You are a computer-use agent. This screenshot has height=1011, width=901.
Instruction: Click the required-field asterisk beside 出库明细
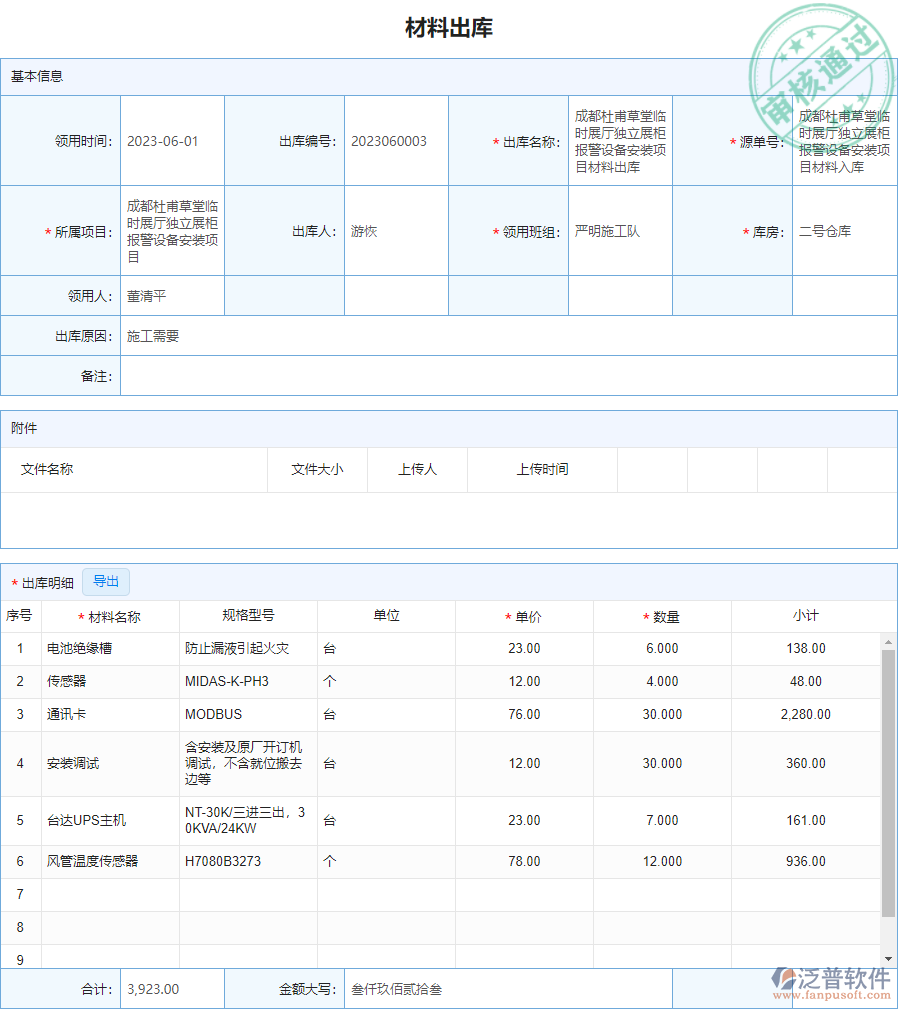(x=14, y=580)
